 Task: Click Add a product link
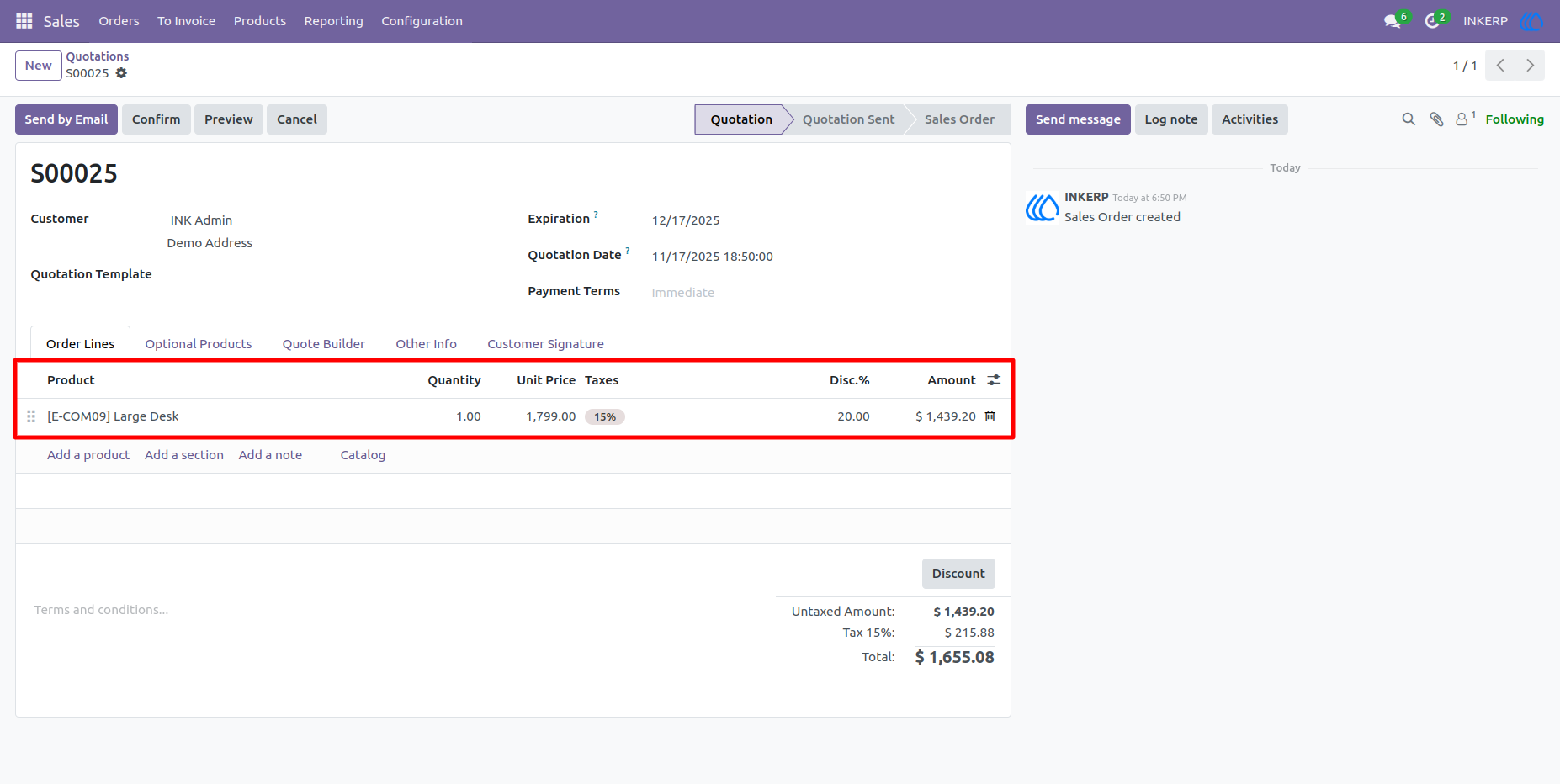point(88,455)
